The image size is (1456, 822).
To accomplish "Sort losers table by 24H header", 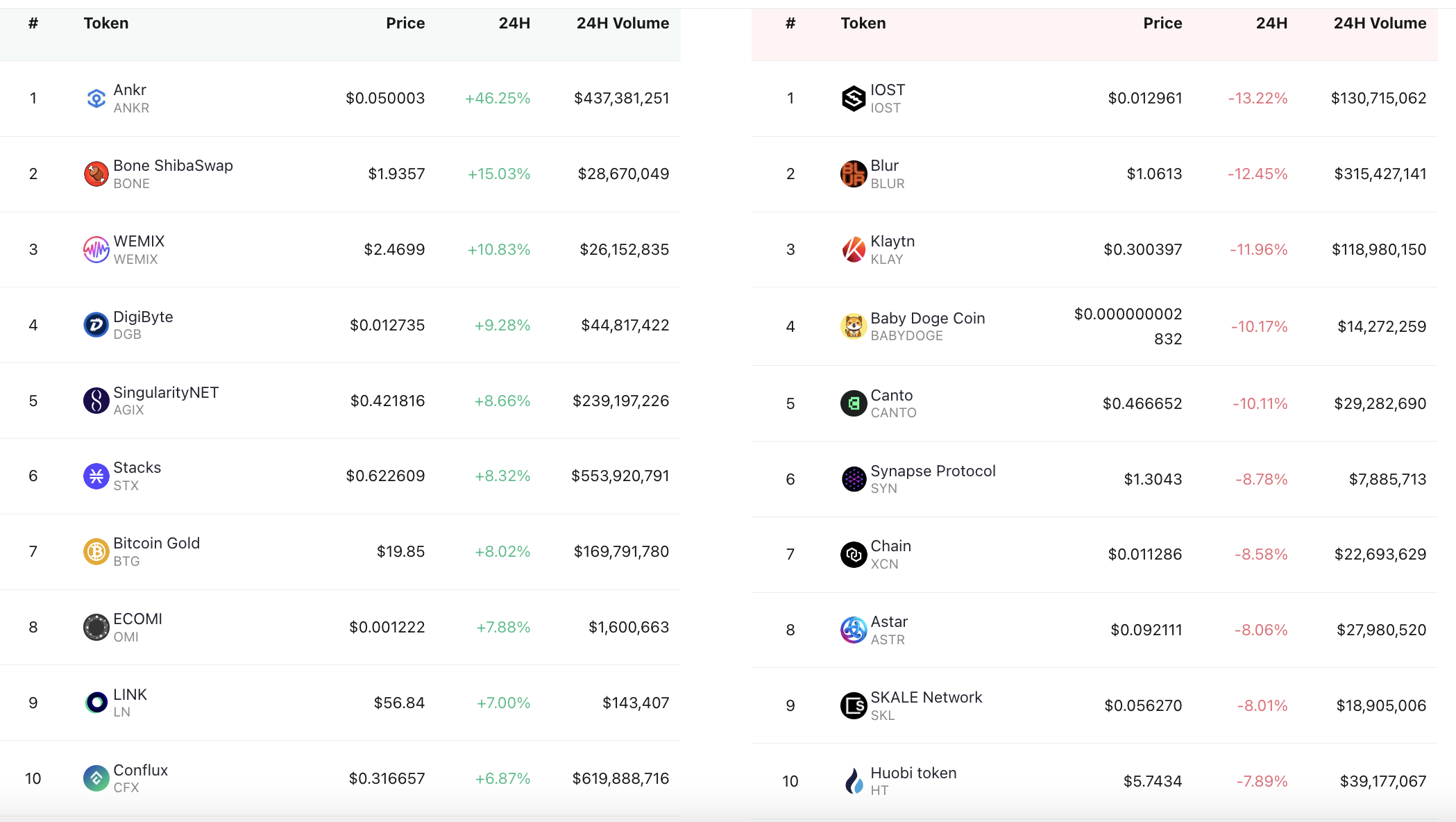I will click(1271, 24).
